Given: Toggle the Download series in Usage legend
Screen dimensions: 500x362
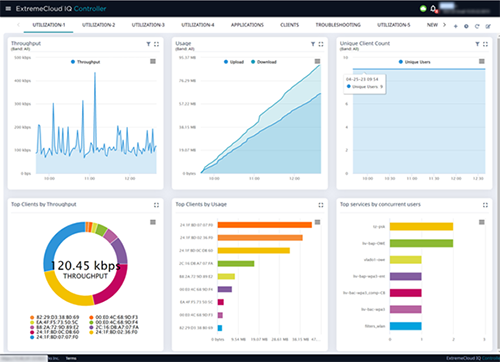Looking at the screenshot, I should click(x=264, y=62).
